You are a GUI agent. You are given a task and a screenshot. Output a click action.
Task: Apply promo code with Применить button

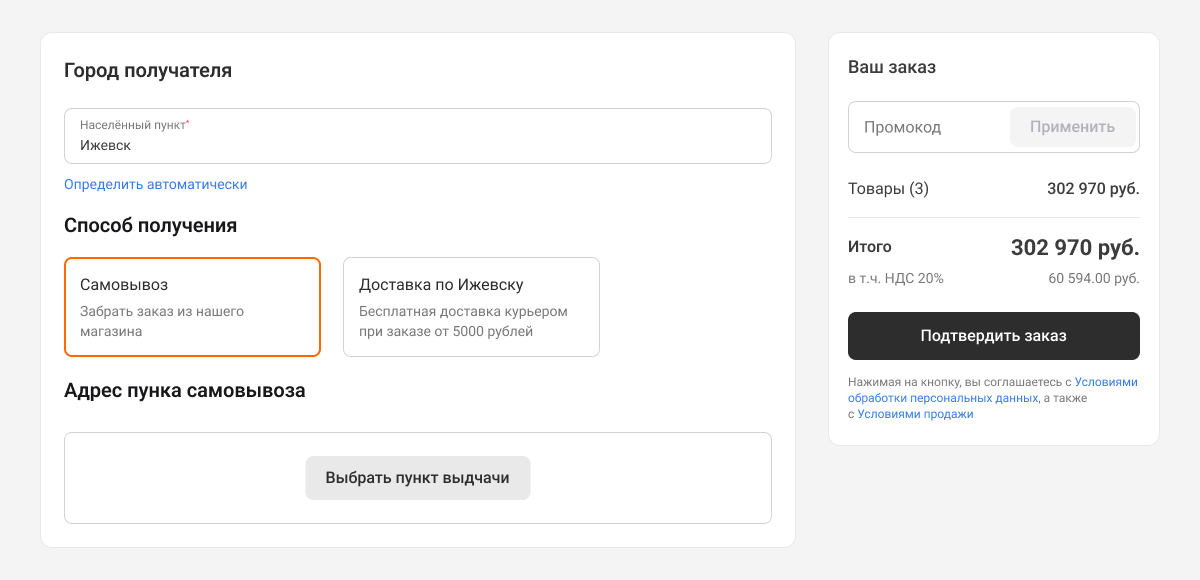[1072, 127]
